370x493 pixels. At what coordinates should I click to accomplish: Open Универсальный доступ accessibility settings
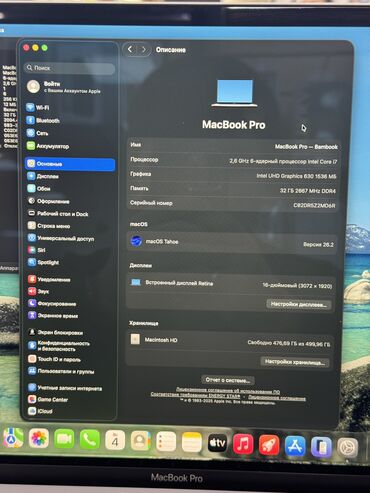click(x=61, y=238)
